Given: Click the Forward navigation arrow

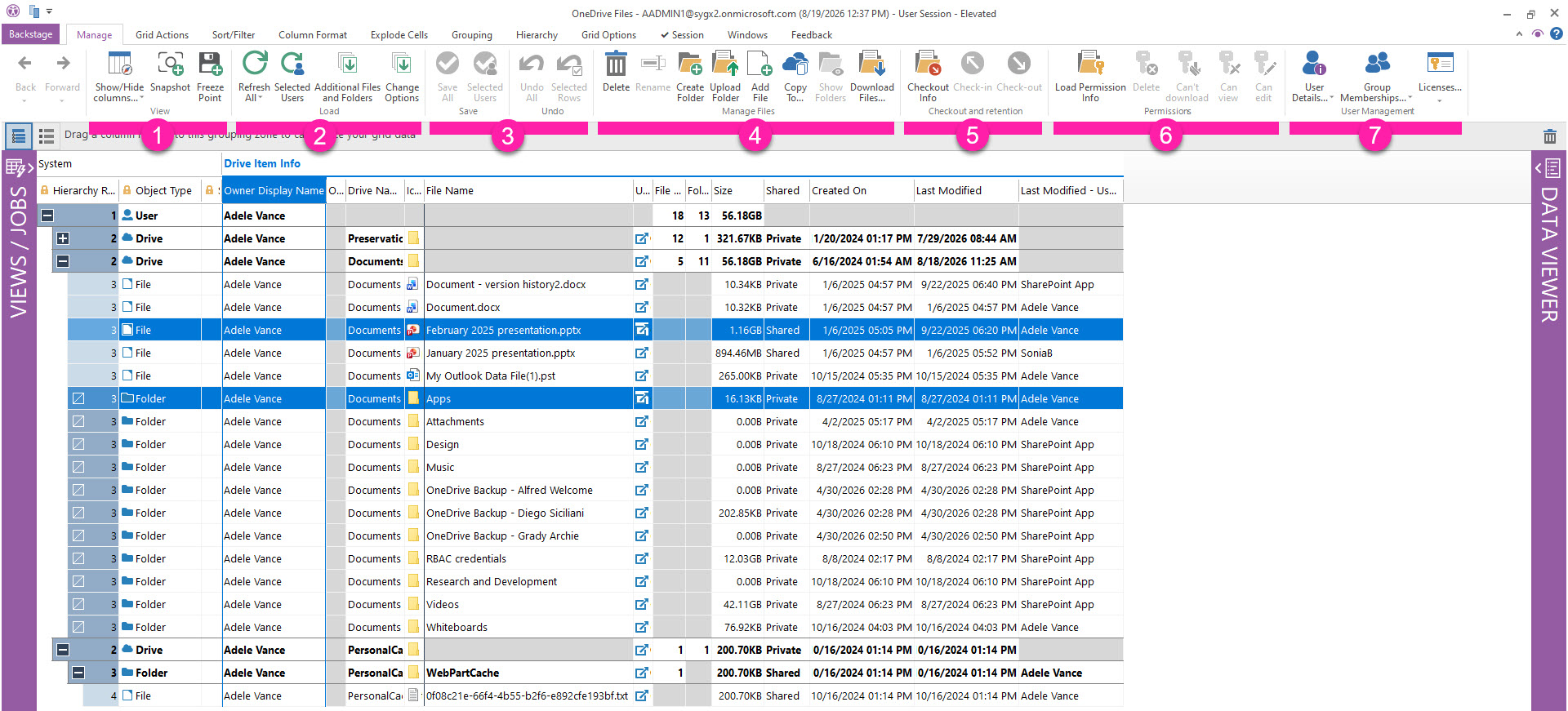Looking at the screenshot, I should click(63, 63).
